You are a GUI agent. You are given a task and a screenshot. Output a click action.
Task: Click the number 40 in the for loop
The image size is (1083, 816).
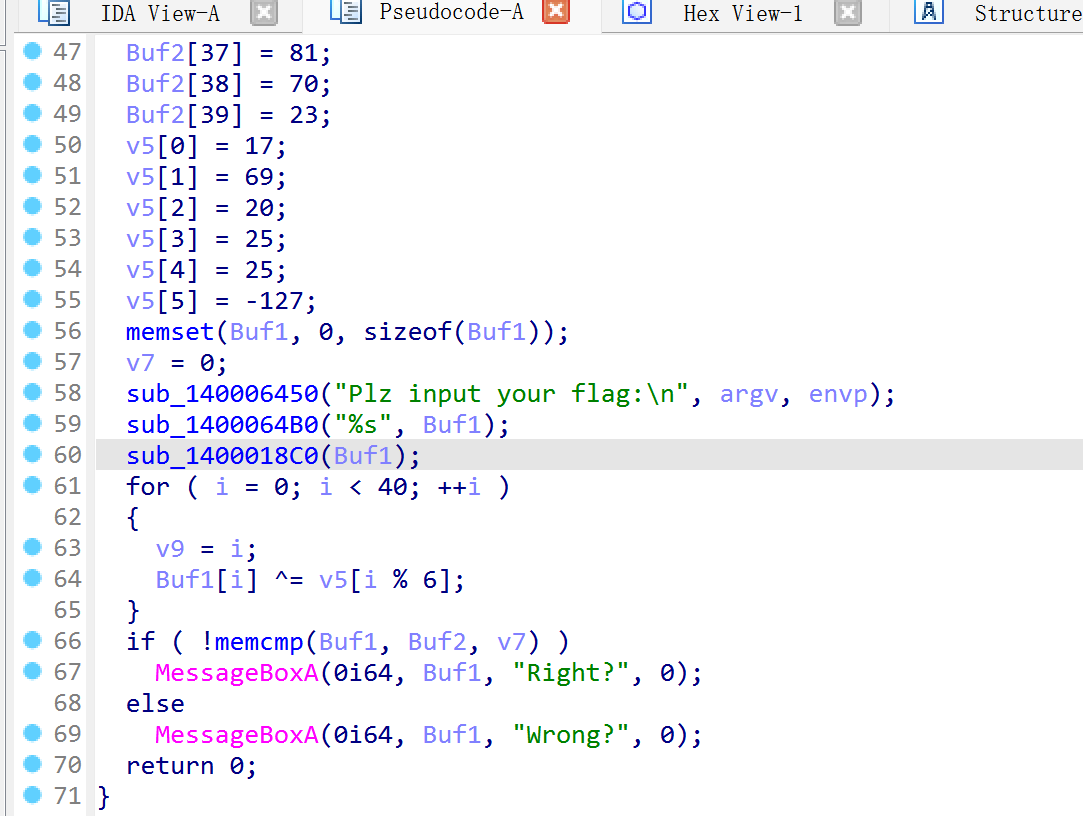click(392, 487)
